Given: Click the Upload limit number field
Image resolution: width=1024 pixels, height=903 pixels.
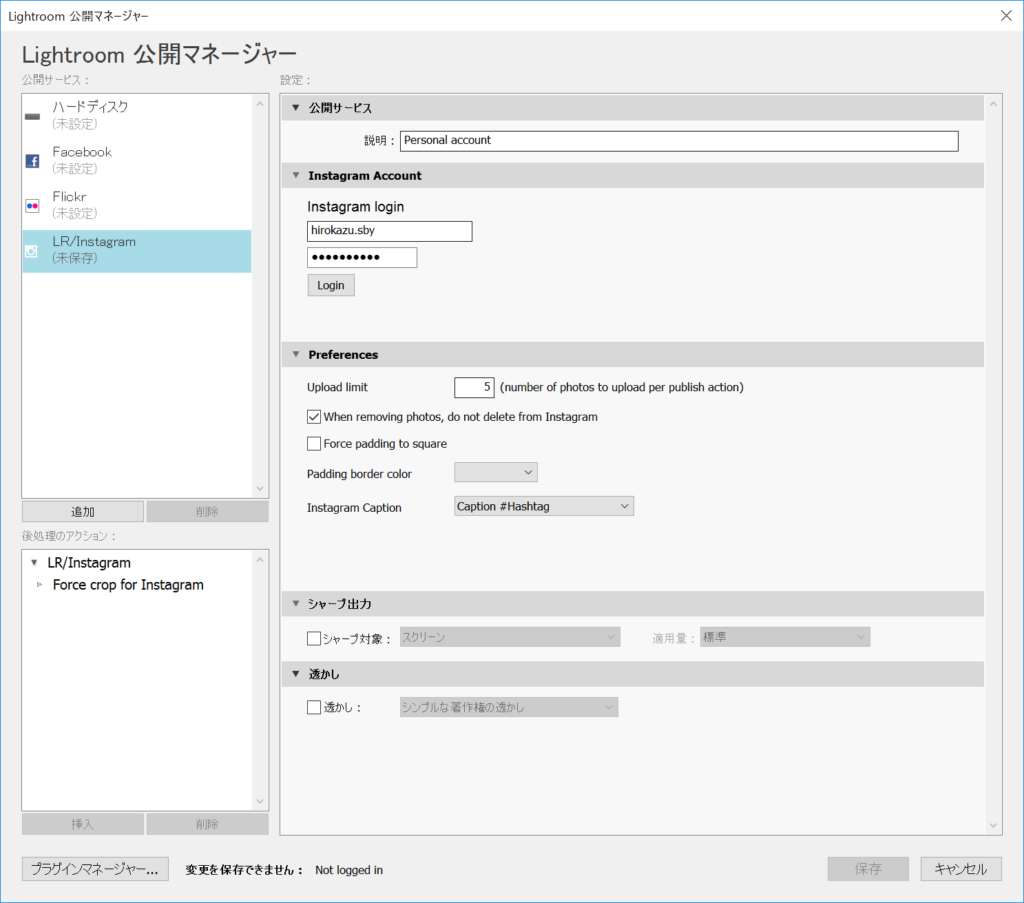Looking at the screenshot, I should click(x=474, y=387).
